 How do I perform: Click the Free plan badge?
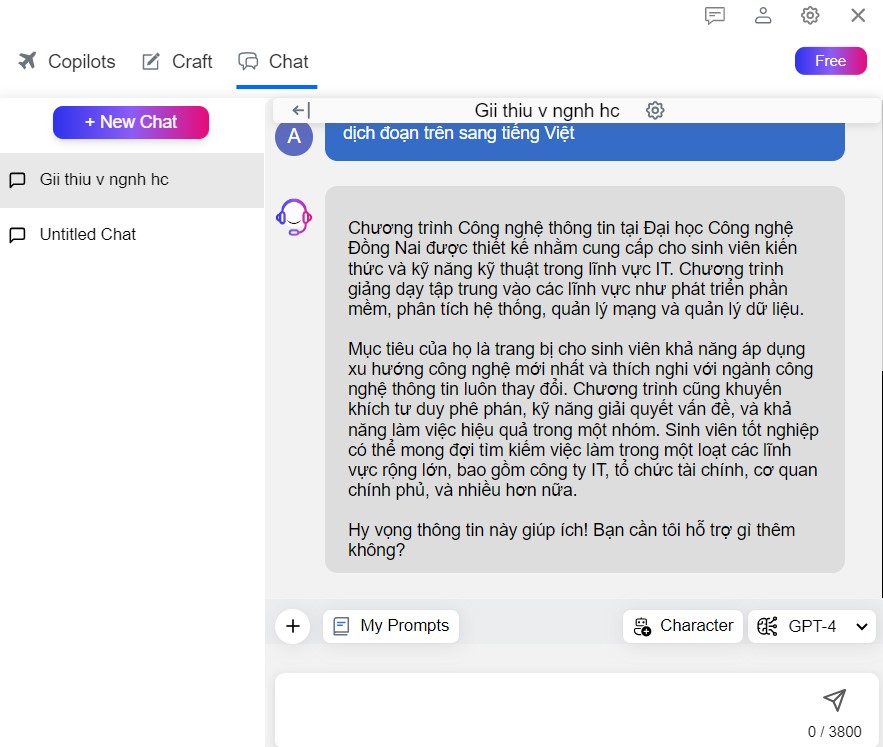point(830,61)
